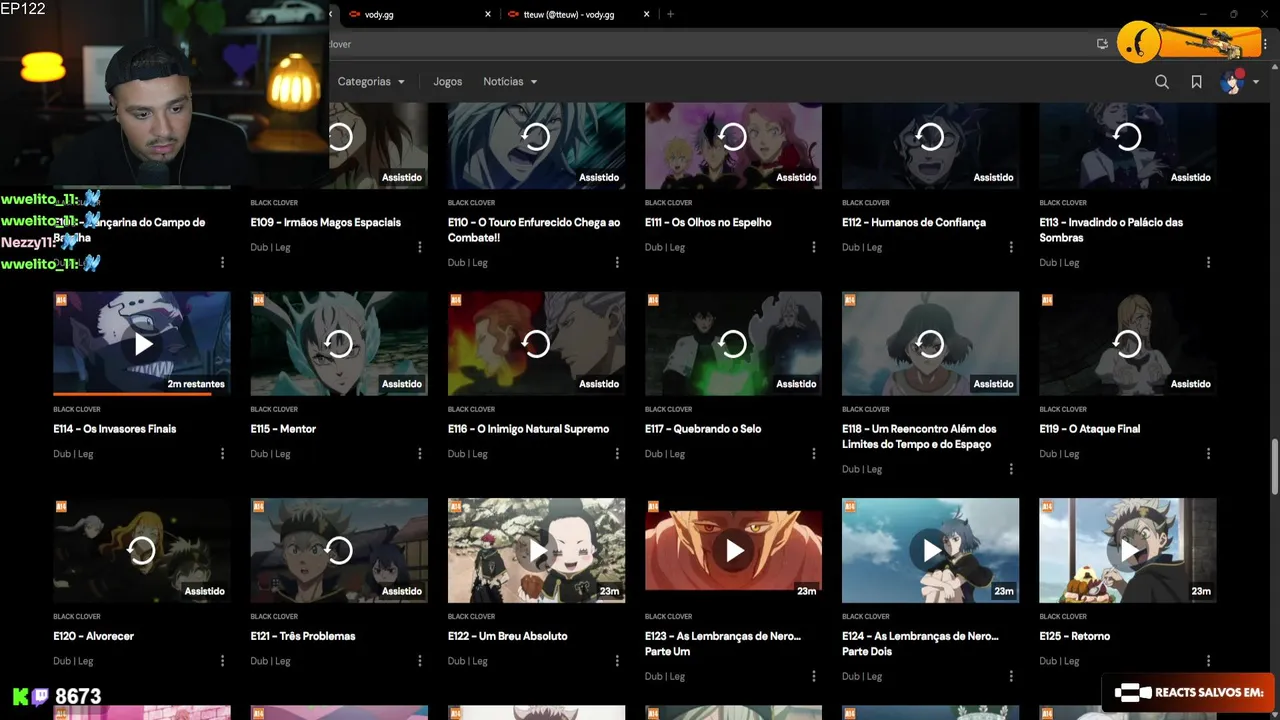Open a new browser tab

pos(670,14)
